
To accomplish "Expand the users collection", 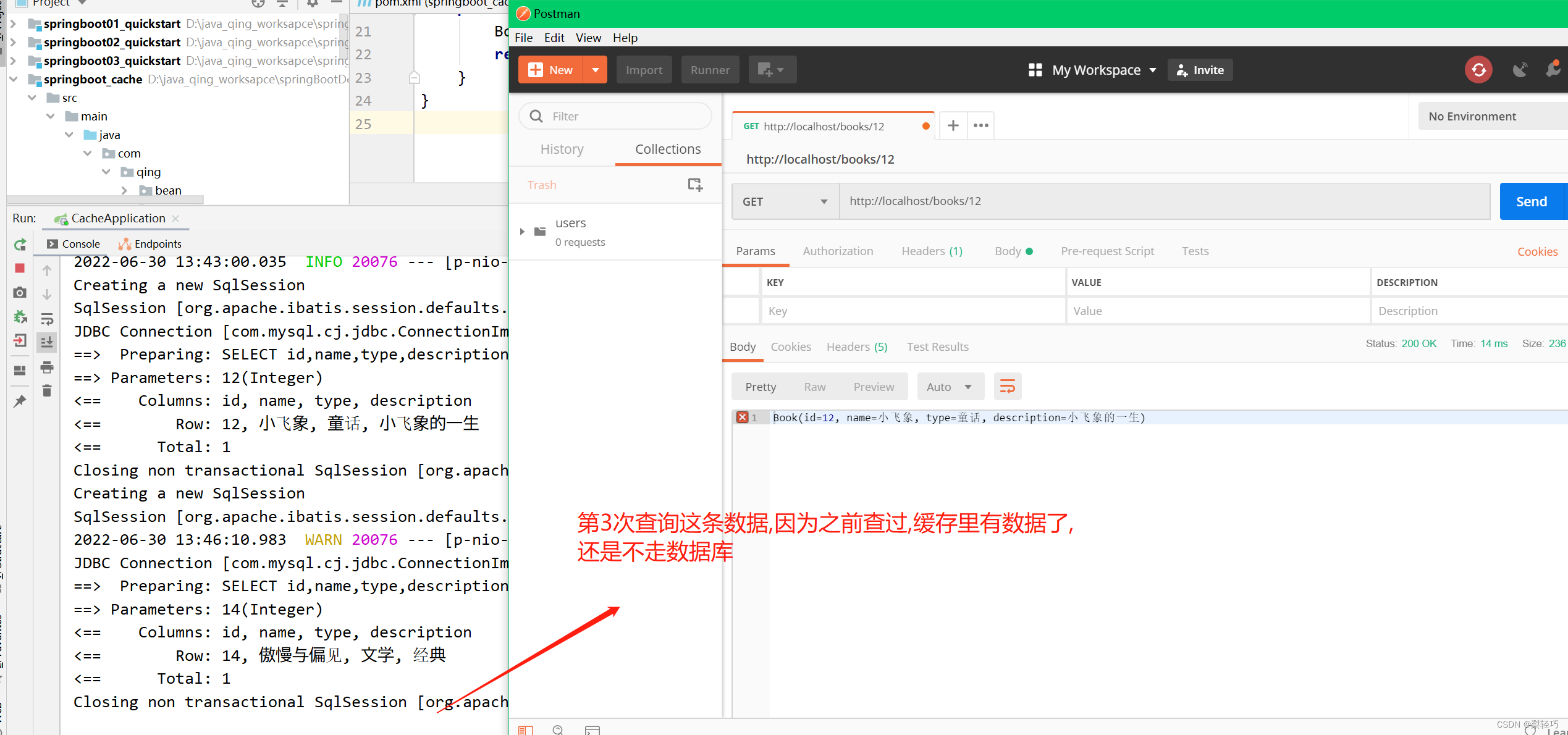I will (x=522, y=231).
